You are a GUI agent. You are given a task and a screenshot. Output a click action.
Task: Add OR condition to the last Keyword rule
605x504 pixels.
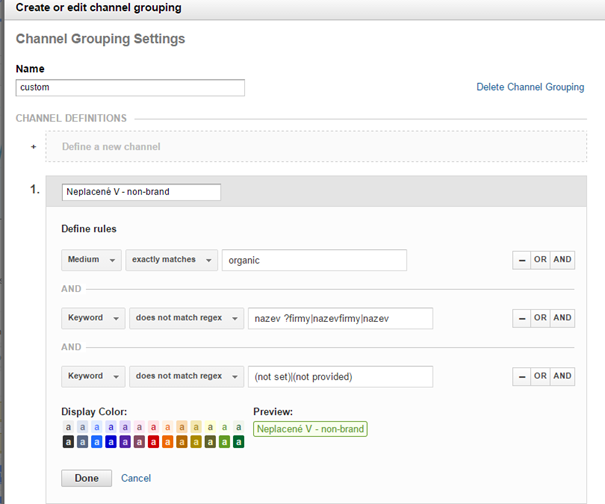tap(540, 376)
